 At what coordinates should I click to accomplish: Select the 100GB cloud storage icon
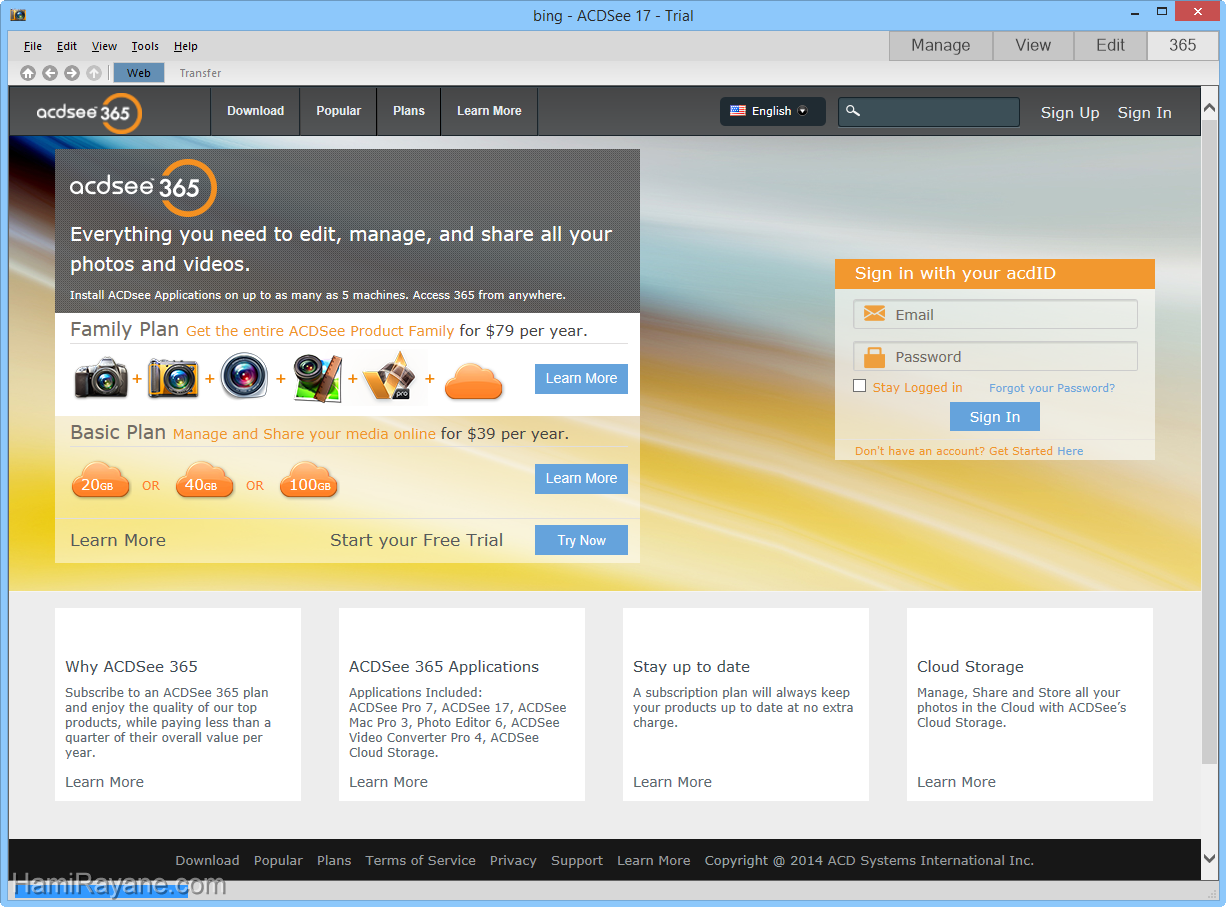pos(309,480)
